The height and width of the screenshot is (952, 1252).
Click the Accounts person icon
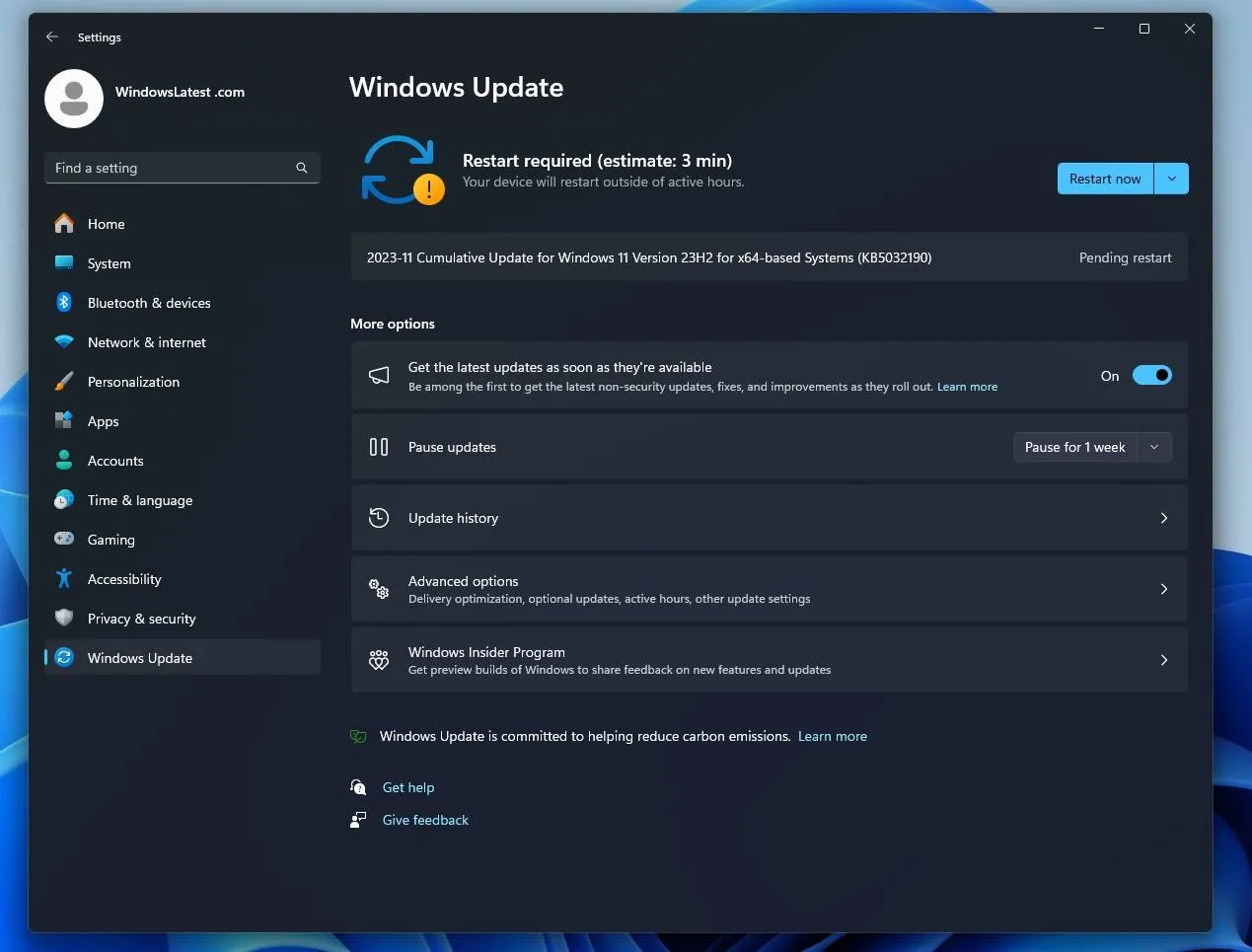64,460
